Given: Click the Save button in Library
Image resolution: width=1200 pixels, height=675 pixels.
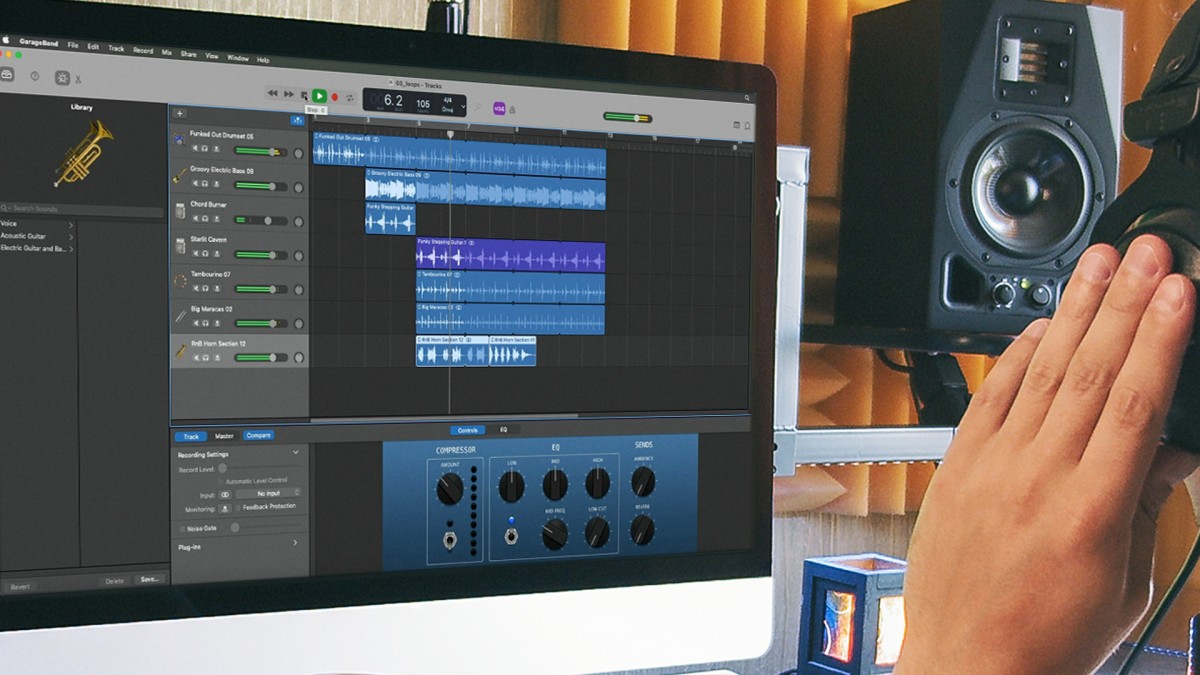Looking at the screenshot, I should (149, 579).
